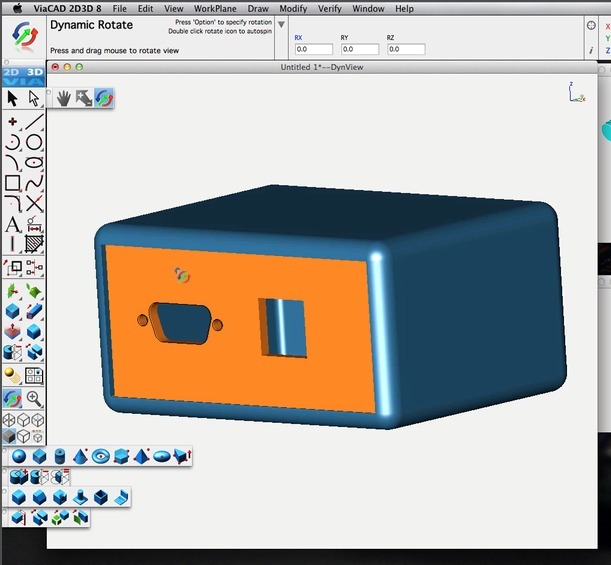Click the Split solid tool in bottom palette
611x565 pixels.
coord(39,517)
